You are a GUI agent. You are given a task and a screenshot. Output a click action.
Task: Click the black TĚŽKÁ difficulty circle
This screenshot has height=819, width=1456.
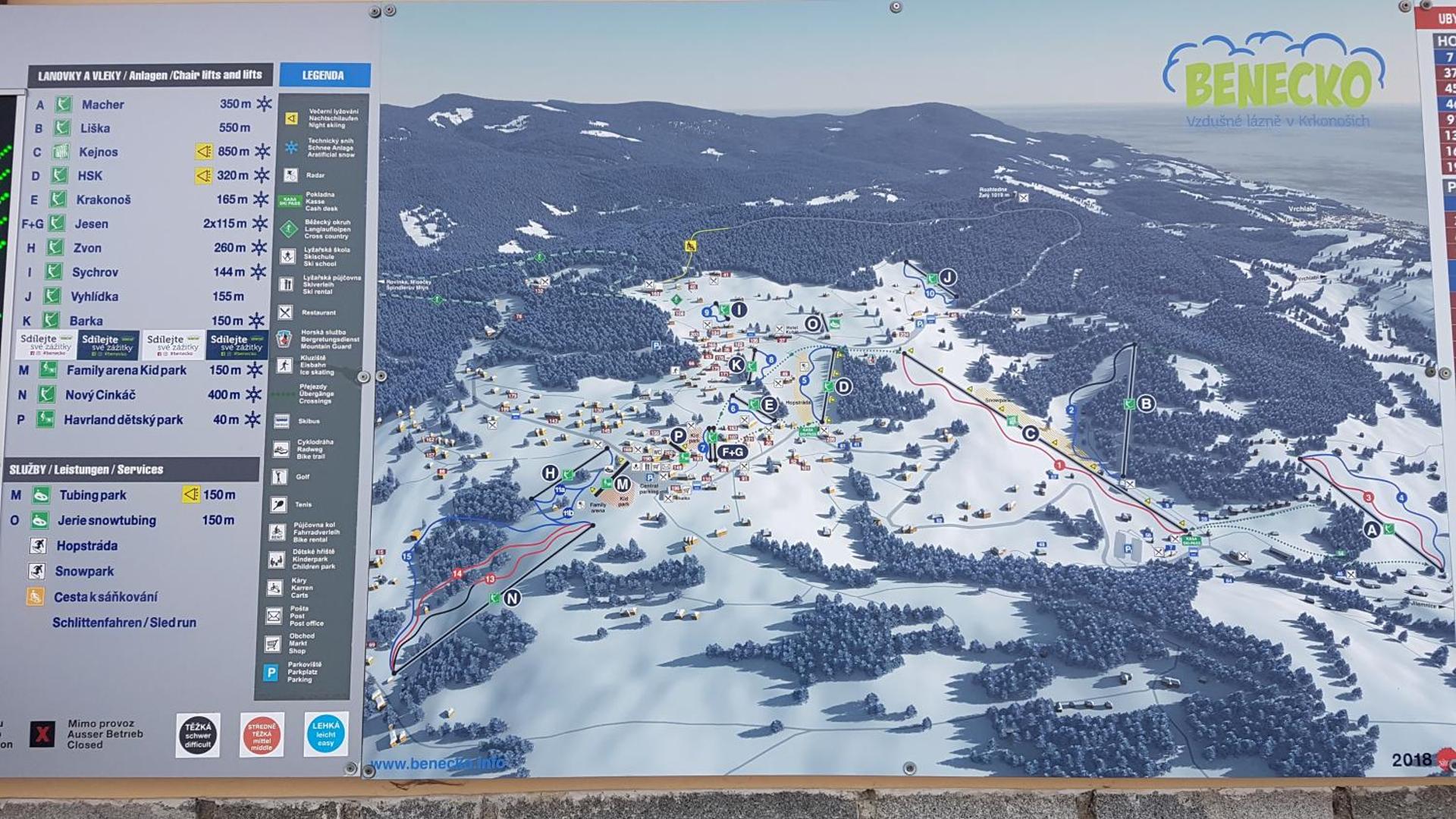198,734
